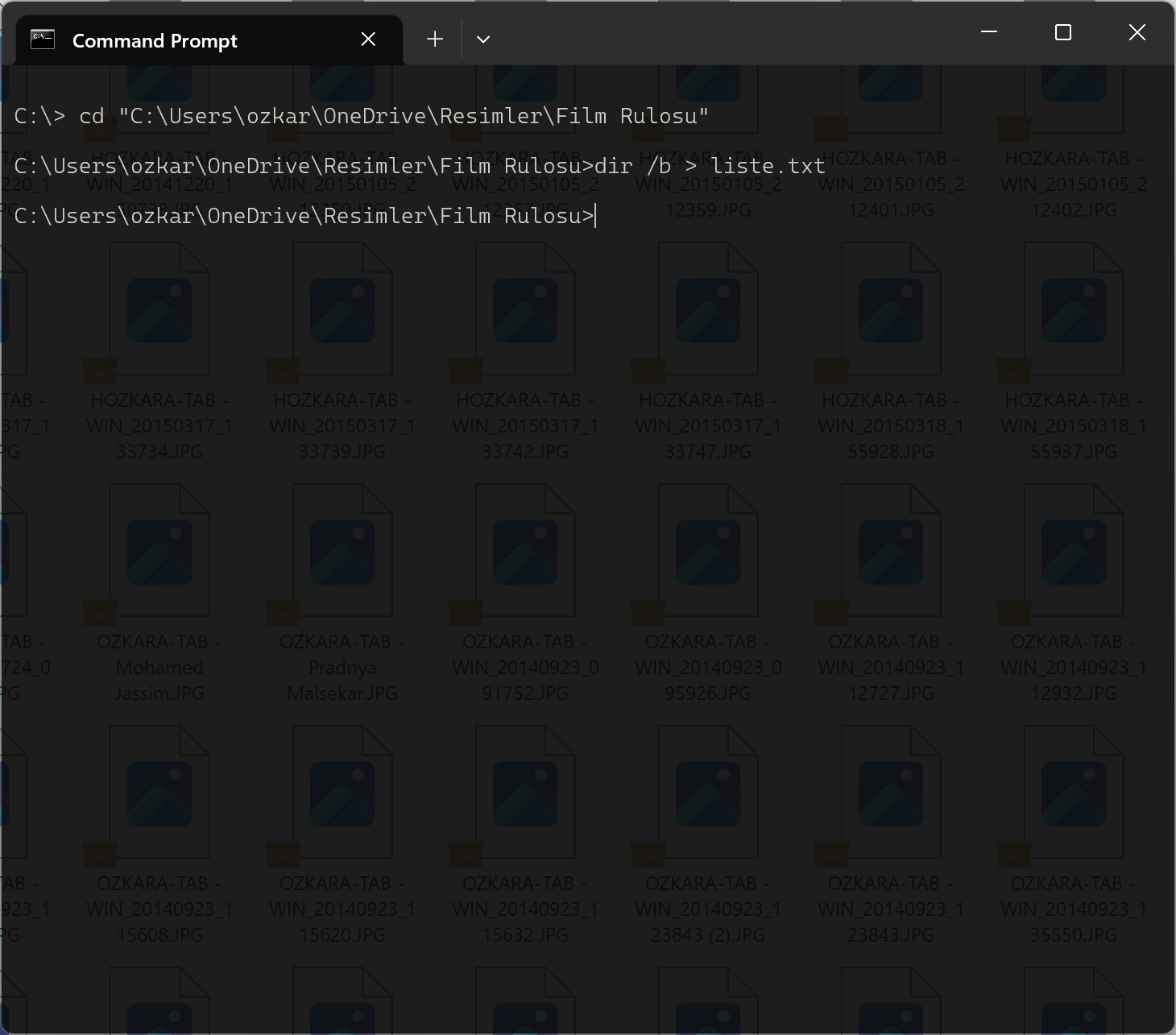Select the Command Prompt tab title
Image resolution: width=1176 pixels, height=1035 pixels.
(x=155, y=41)
